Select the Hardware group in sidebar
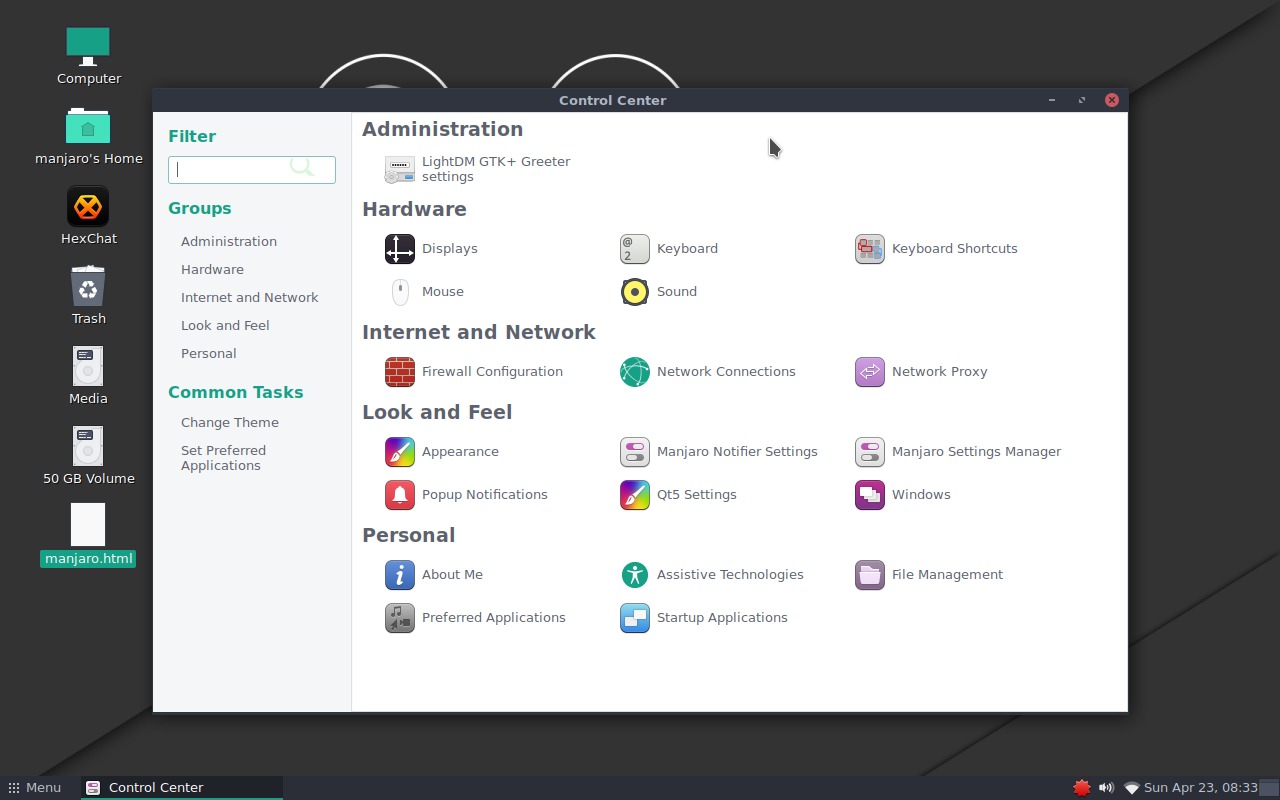This screenshot has width=1280, height=800. point(212,269)
